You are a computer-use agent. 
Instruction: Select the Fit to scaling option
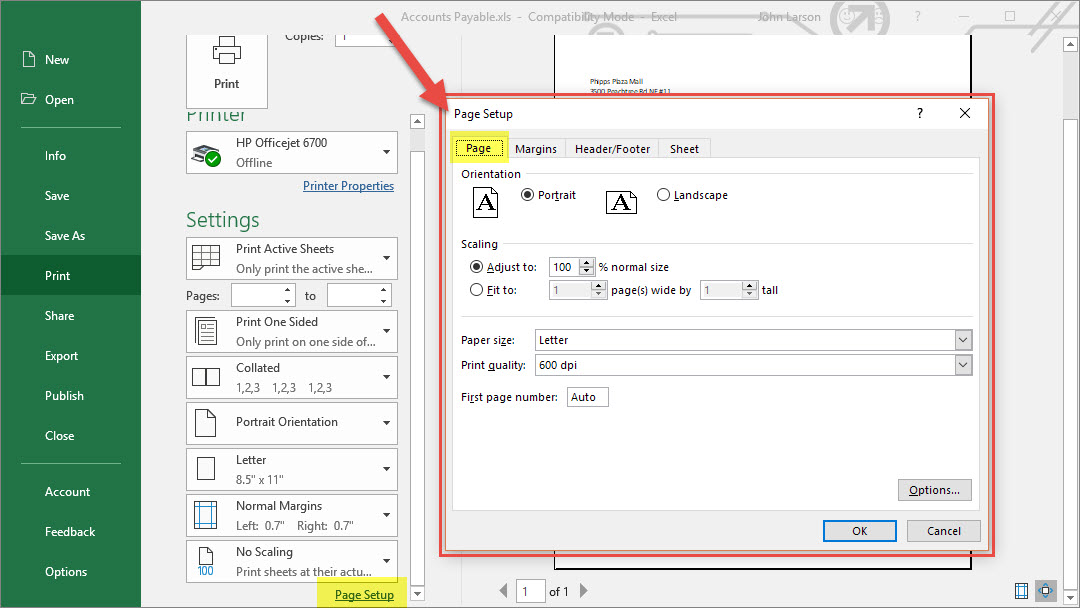coord(476,290)
